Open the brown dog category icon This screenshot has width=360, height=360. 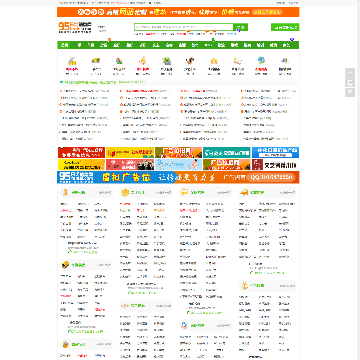(x=190, y=61)
